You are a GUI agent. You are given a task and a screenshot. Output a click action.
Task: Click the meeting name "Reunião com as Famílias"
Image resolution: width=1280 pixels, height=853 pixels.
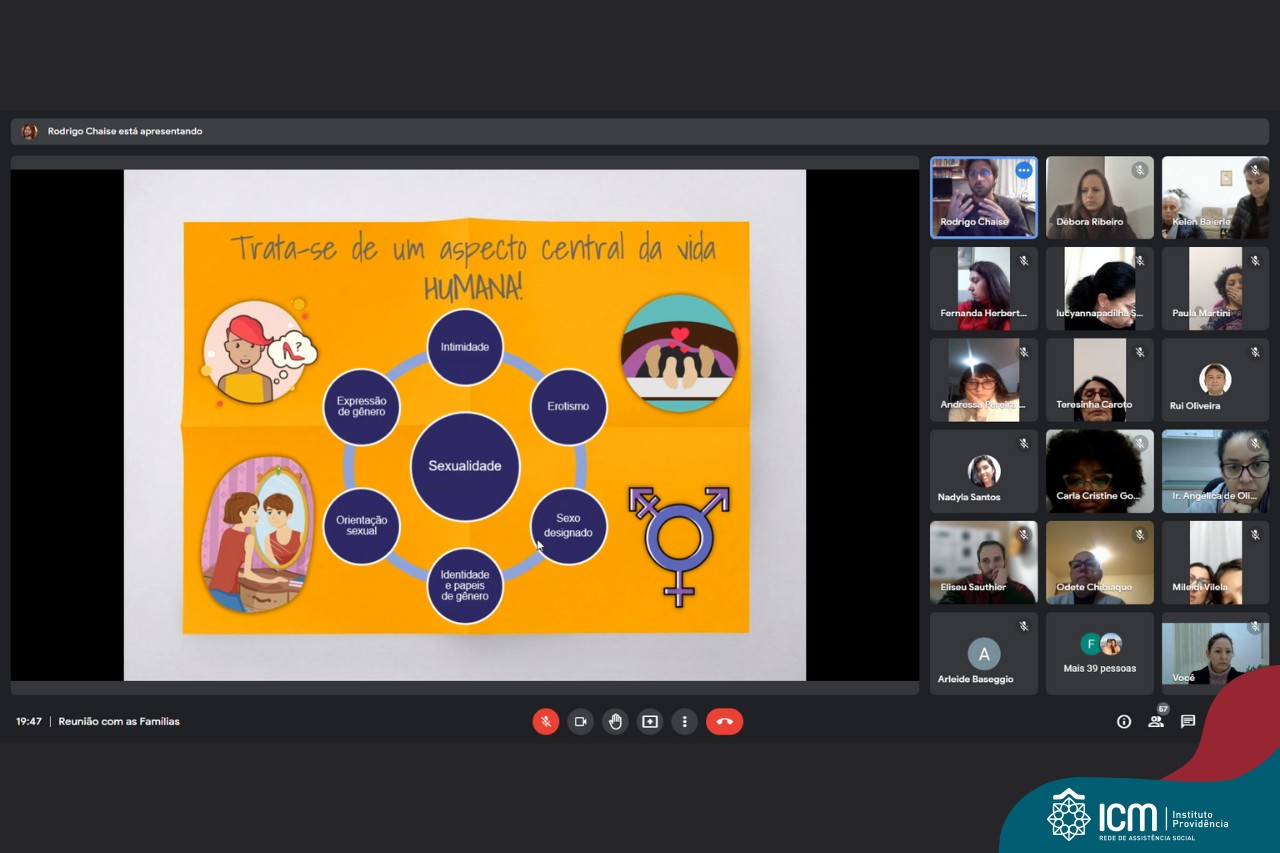pyautogui.click(x=119, y=721)
